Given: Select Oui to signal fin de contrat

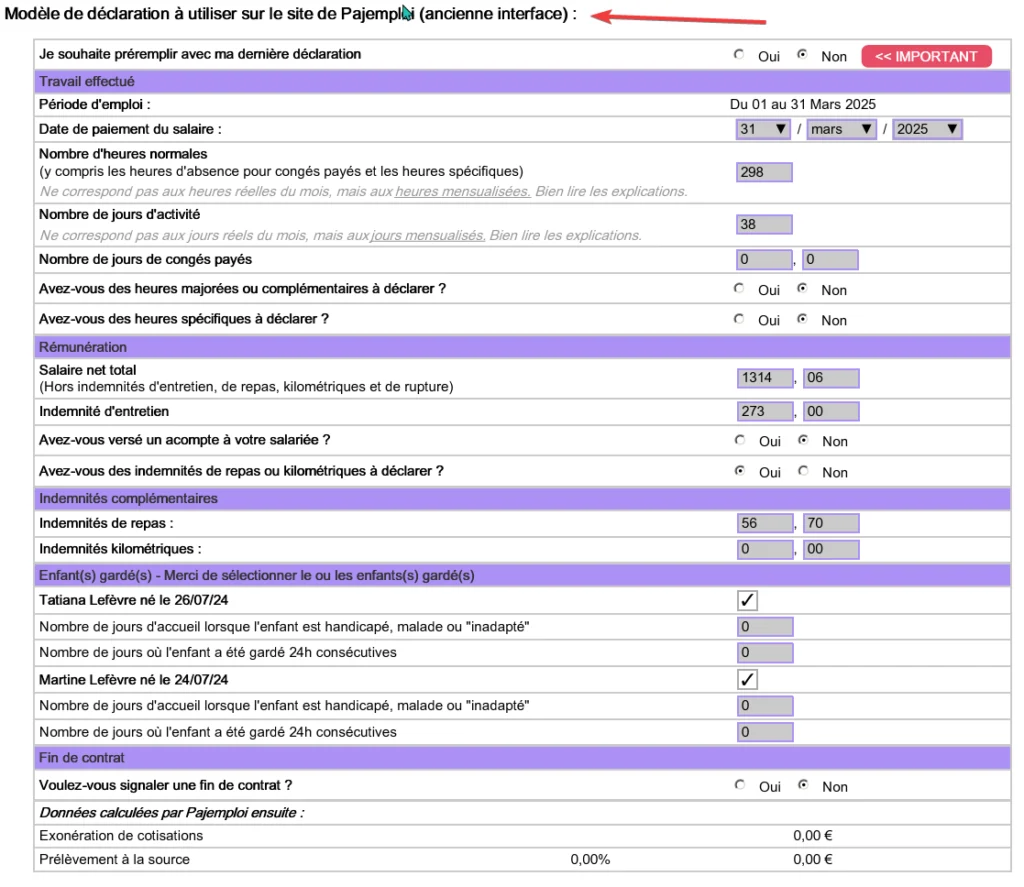Looking at the screenshot, I should 739,785.
